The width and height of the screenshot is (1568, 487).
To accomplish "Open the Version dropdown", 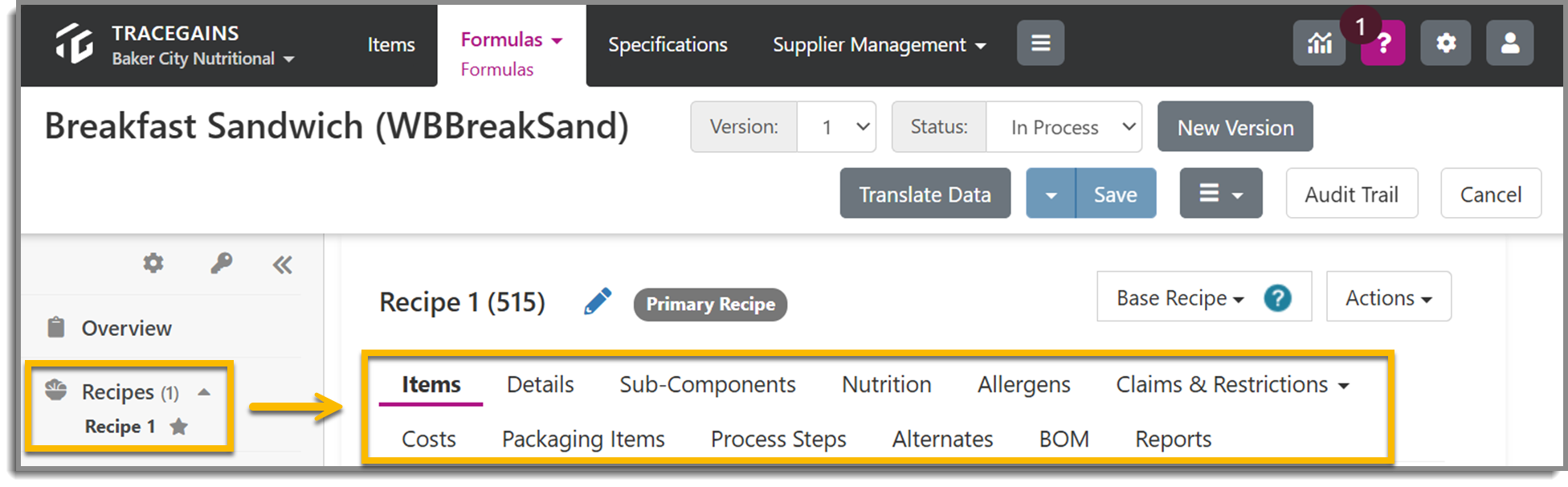I will tap(836, 127).
